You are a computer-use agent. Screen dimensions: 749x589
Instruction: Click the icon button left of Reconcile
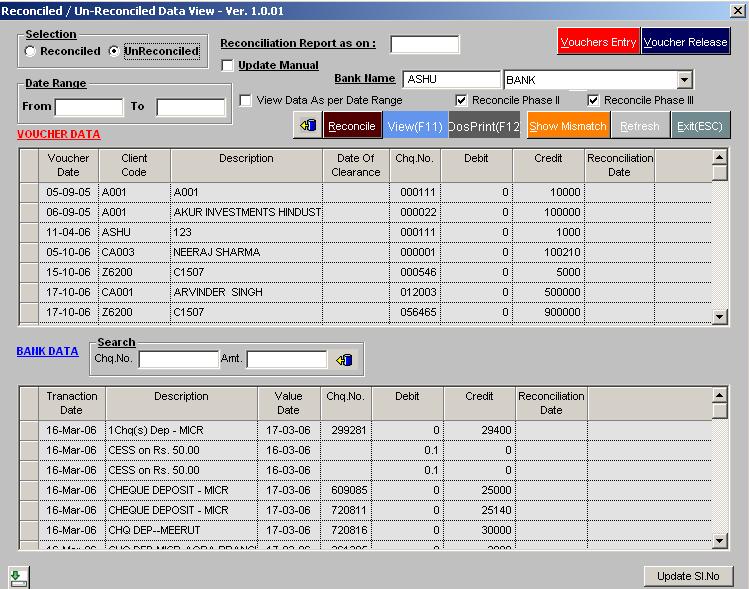(x=307, y=126)
